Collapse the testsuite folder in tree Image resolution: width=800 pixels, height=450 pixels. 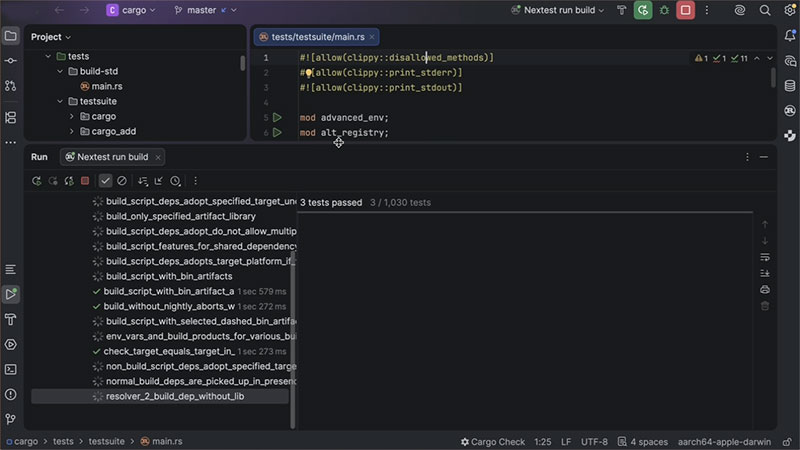(x=59, y=101)
